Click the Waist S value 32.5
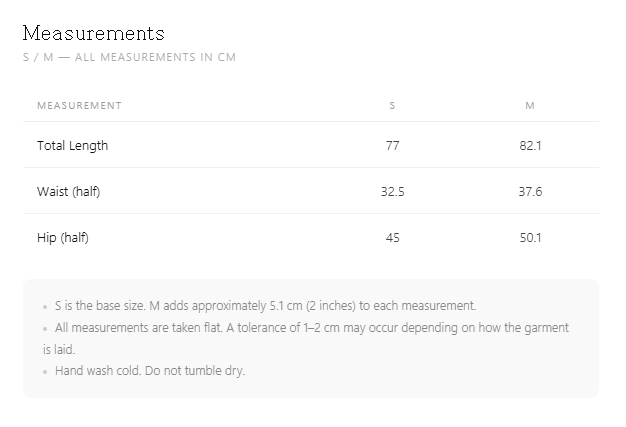Image resolution: width=626 pixels, height=427 pixels. pyautogui.click(x=392, y=192)
